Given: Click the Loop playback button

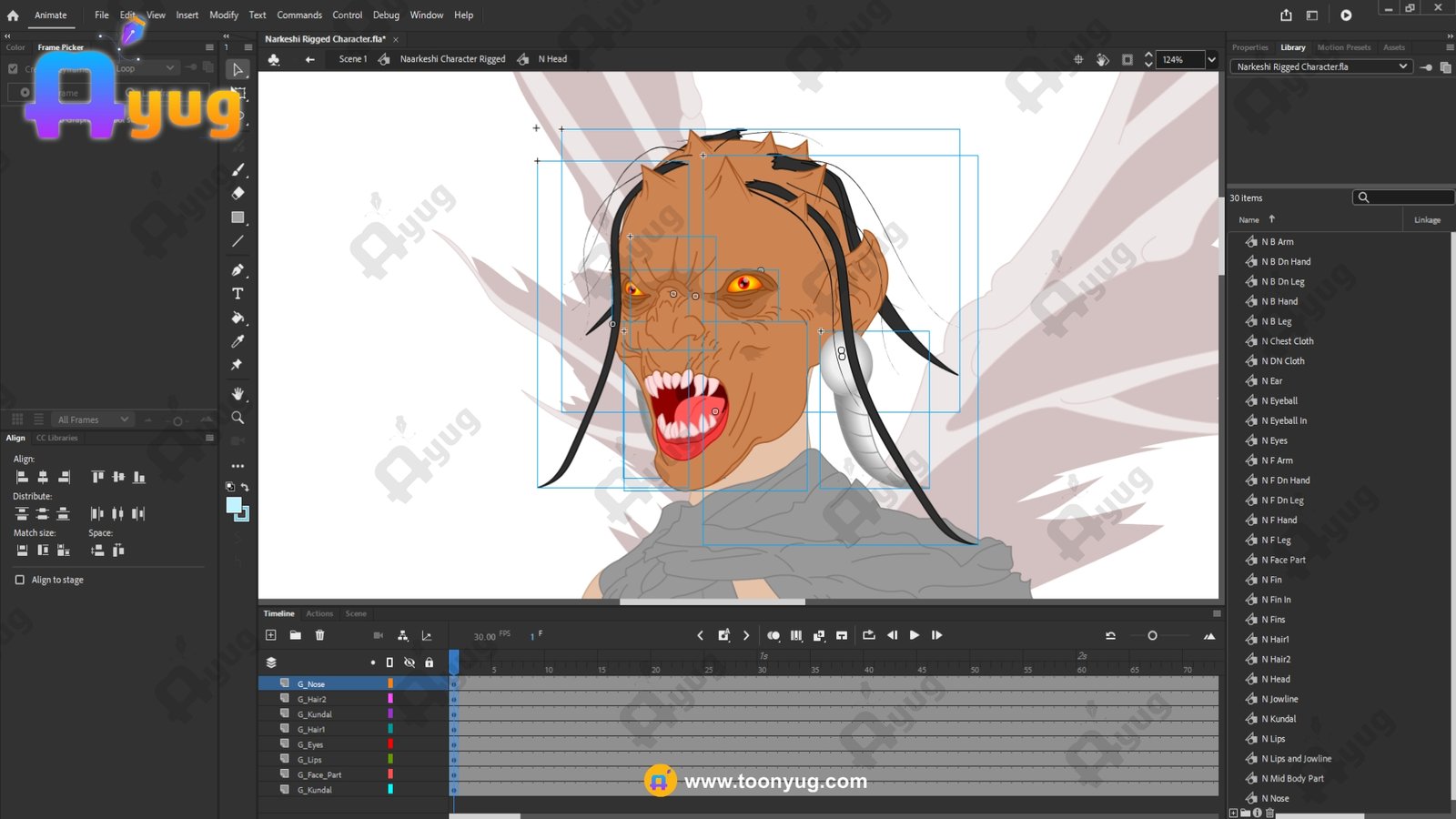Looking at the screenshot, I should 868,635.
